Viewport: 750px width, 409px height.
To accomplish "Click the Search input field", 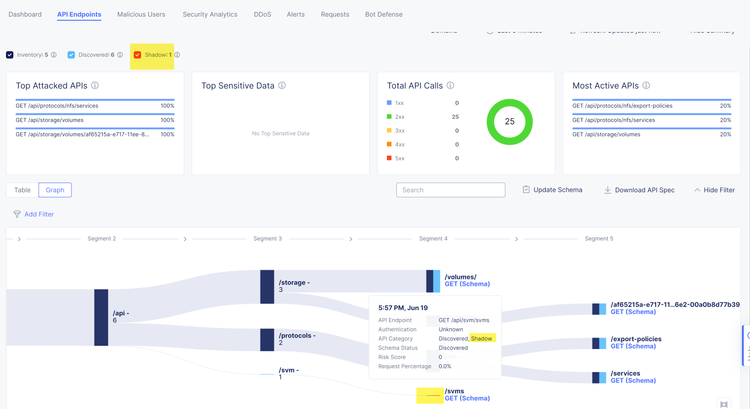I will coord(451,190).
